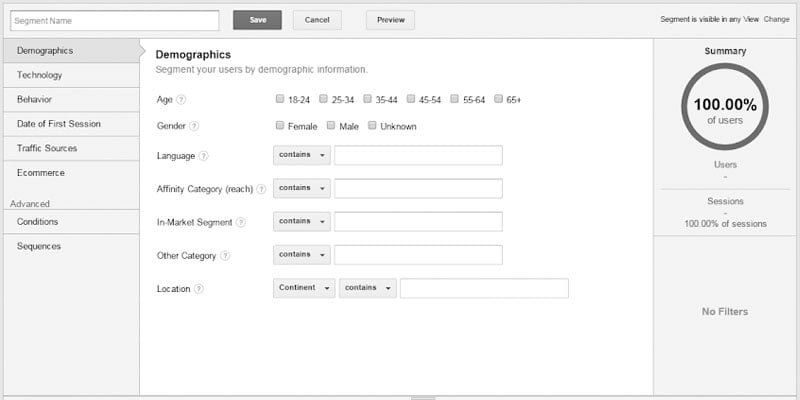Check the 65+ age box
This screenshot has width=800, height=400.
tap(498, 99)
